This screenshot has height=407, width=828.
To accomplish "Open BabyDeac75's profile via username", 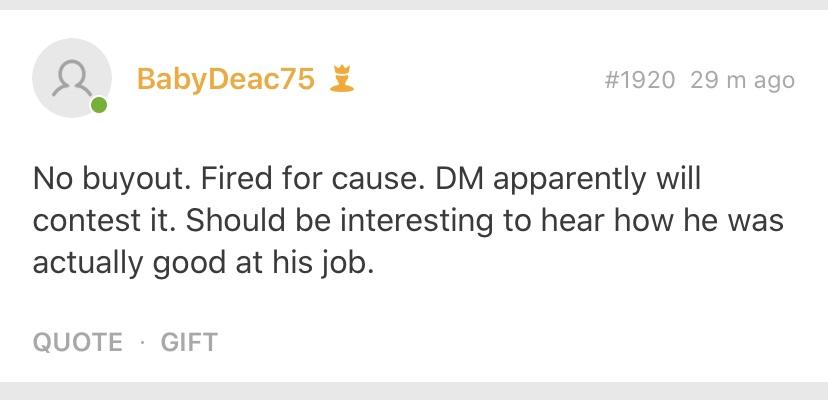I will [225, 80].
